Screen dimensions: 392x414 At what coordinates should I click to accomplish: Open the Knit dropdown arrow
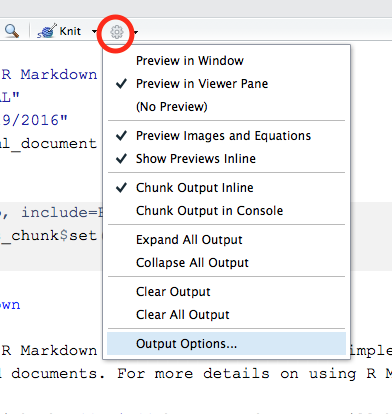pos(94,32)
